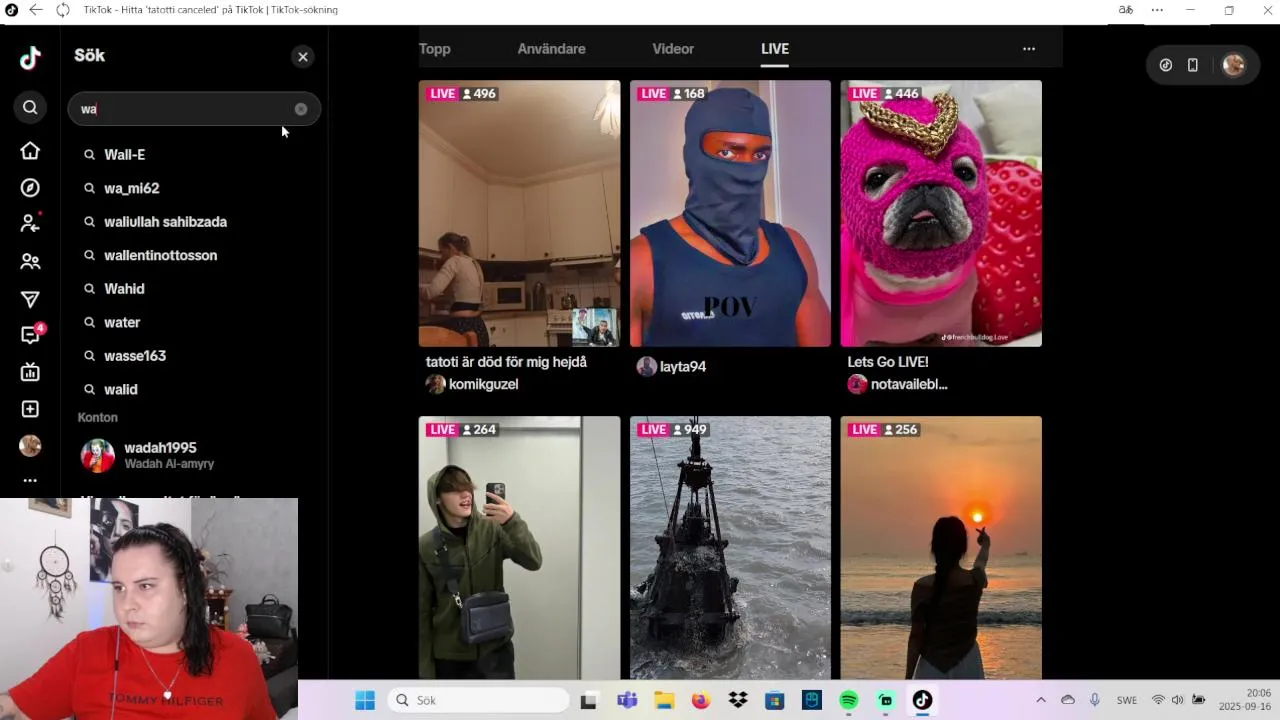Open the search icon in the sidebar
The image size is (1280, 720).
pos(30,107)
